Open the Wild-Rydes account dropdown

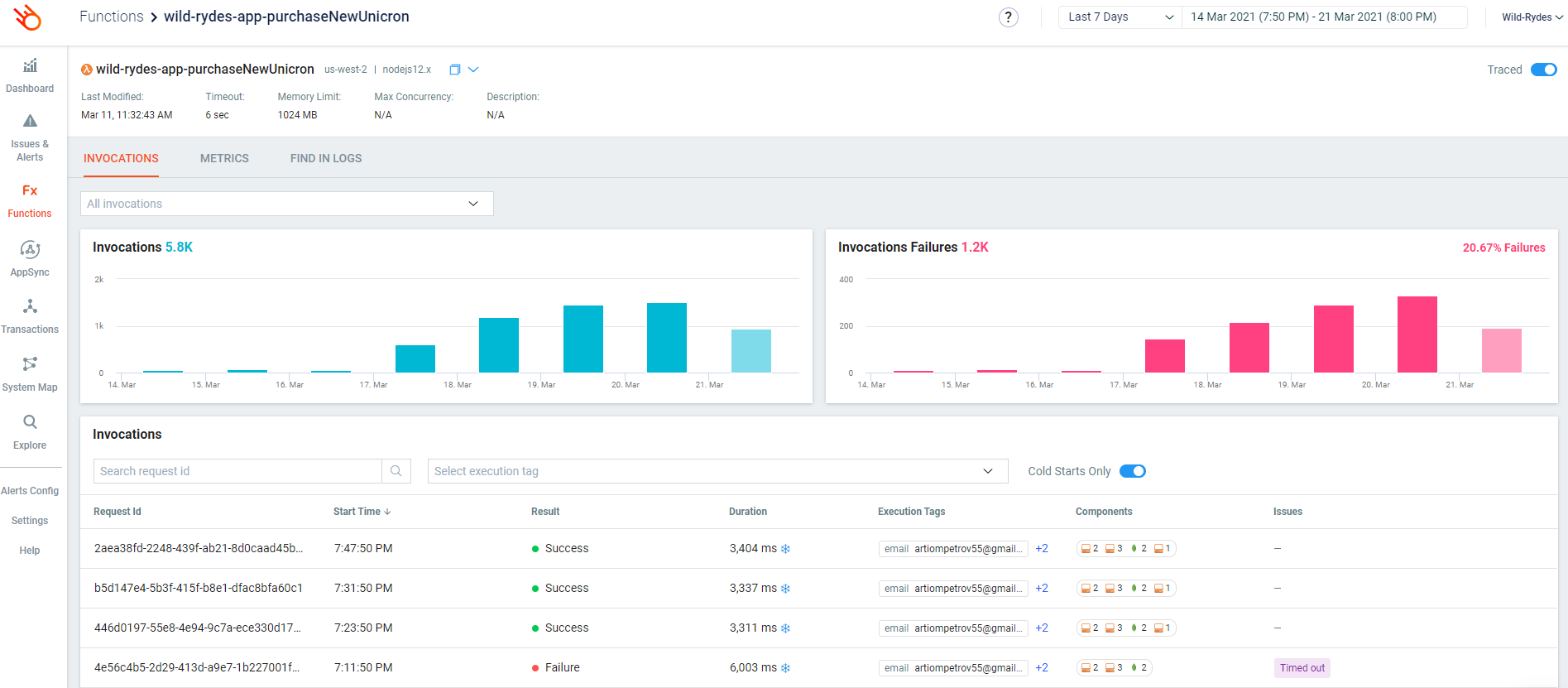[1532, 17]
